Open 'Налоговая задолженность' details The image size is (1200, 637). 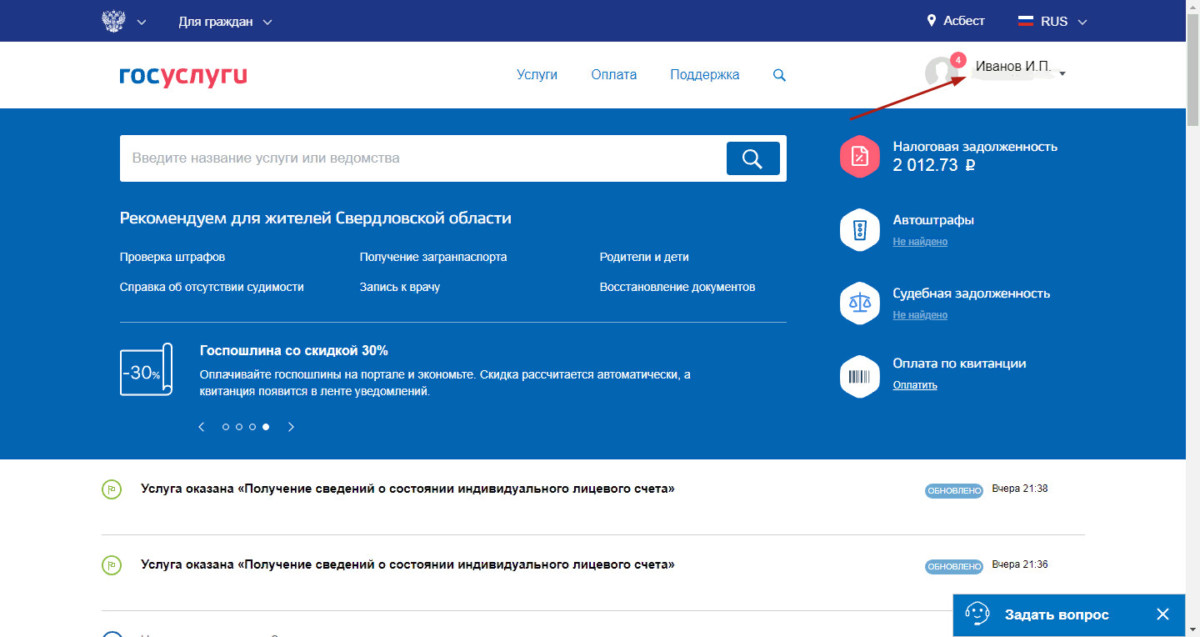(x=975, y=146)
